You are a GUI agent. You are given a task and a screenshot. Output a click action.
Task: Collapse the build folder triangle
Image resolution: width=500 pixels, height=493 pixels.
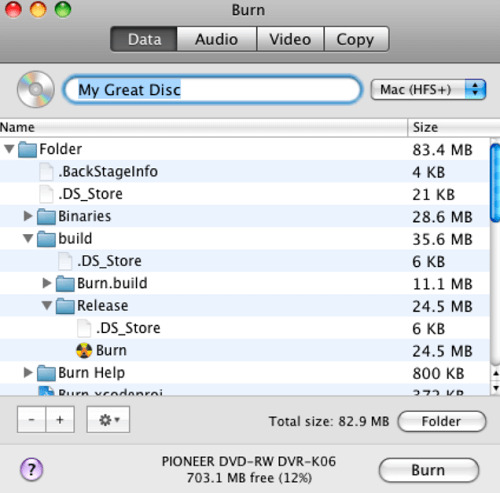coord(28,238)
